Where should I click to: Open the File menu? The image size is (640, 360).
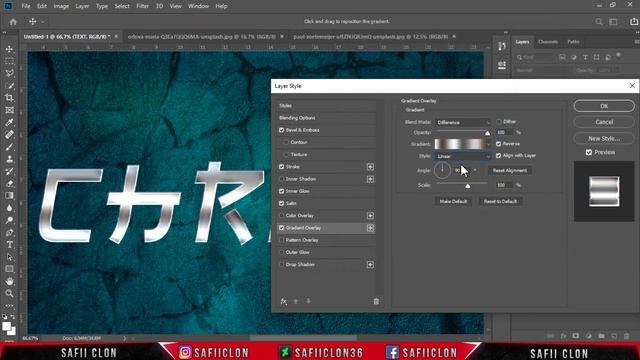tap(26, 6)
